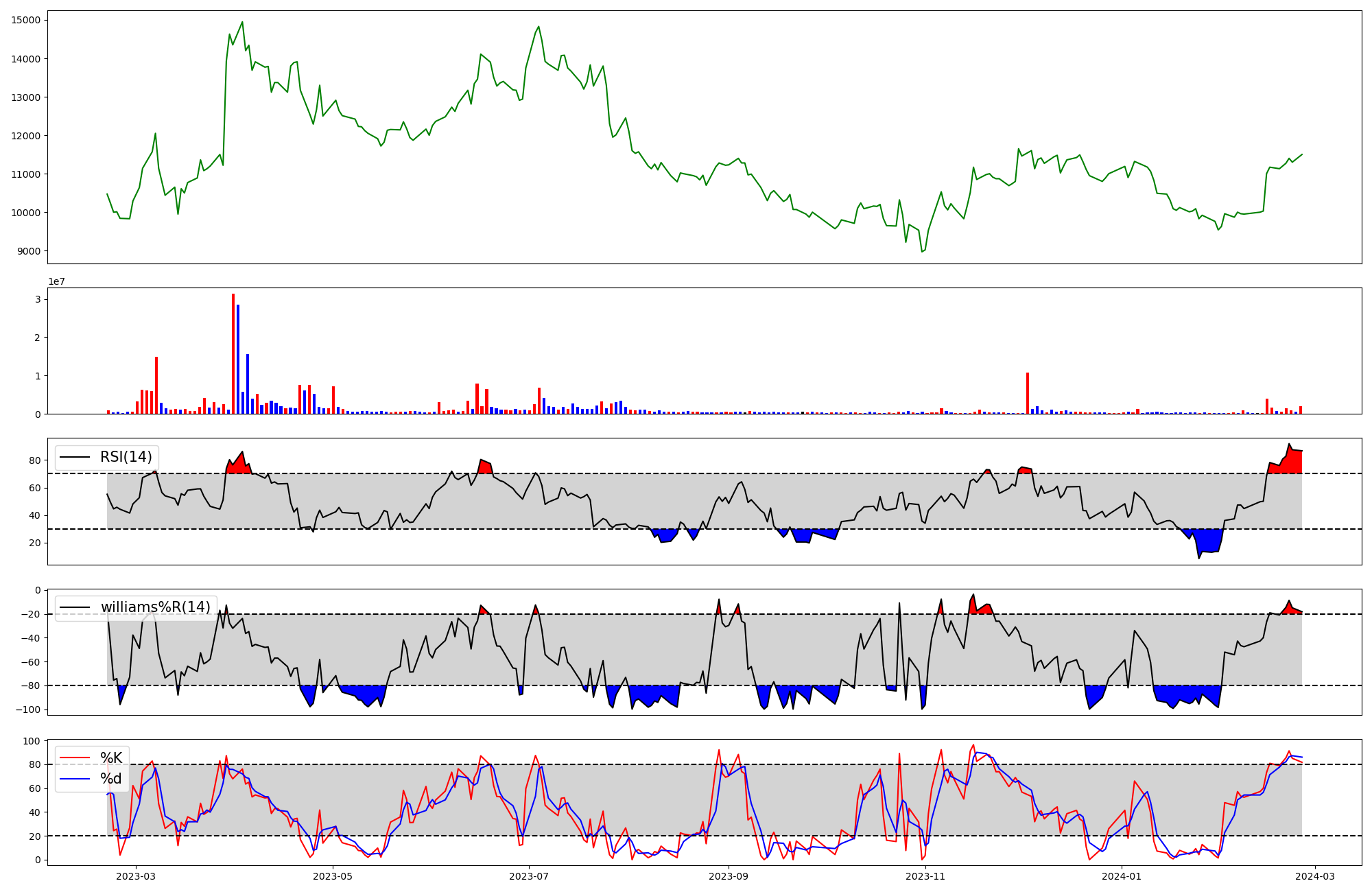Click the 100 label on stochastic axis

point(32,741)
